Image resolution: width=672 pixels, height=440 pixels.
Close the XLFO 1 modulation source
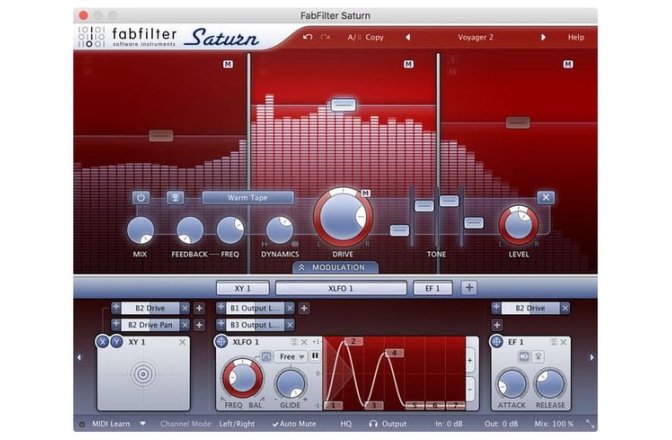coord(304,342)
